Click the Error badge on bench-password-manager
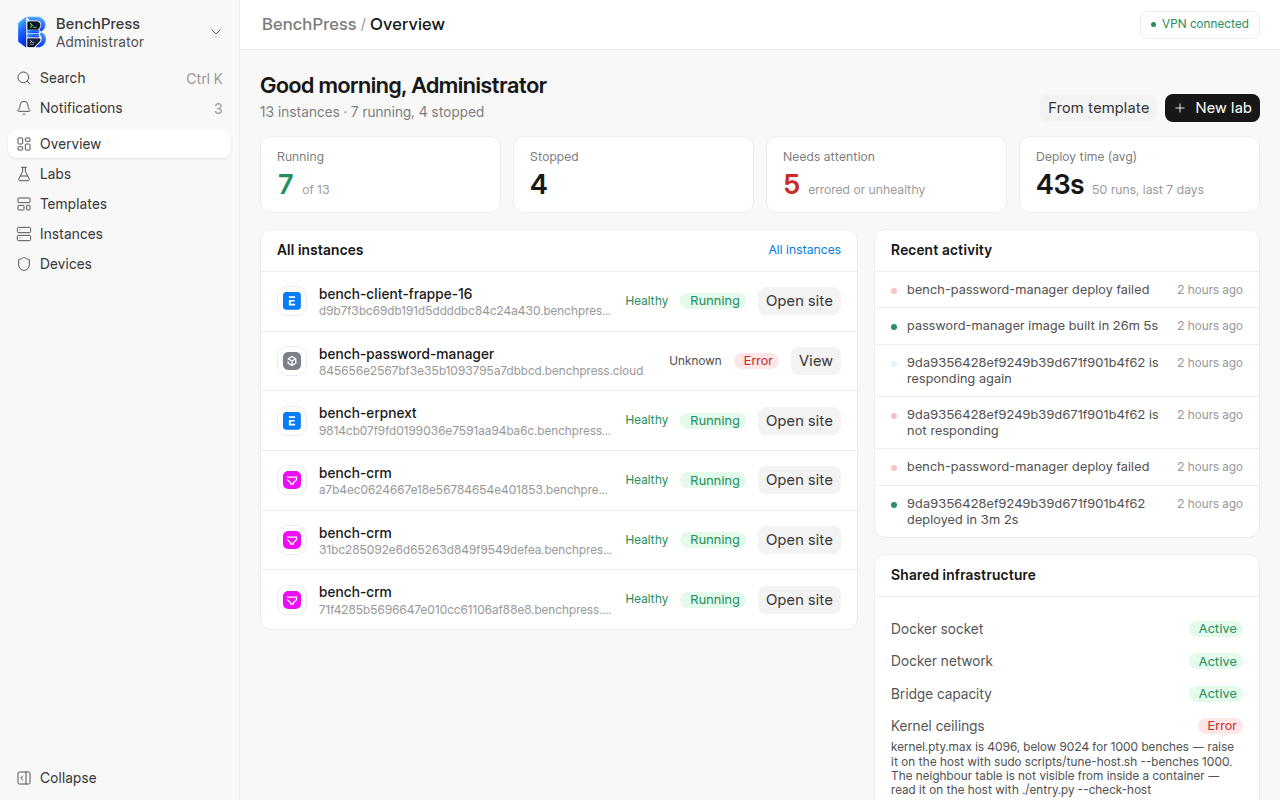This screenshot has height=800, width=1280. click(758, 361)
